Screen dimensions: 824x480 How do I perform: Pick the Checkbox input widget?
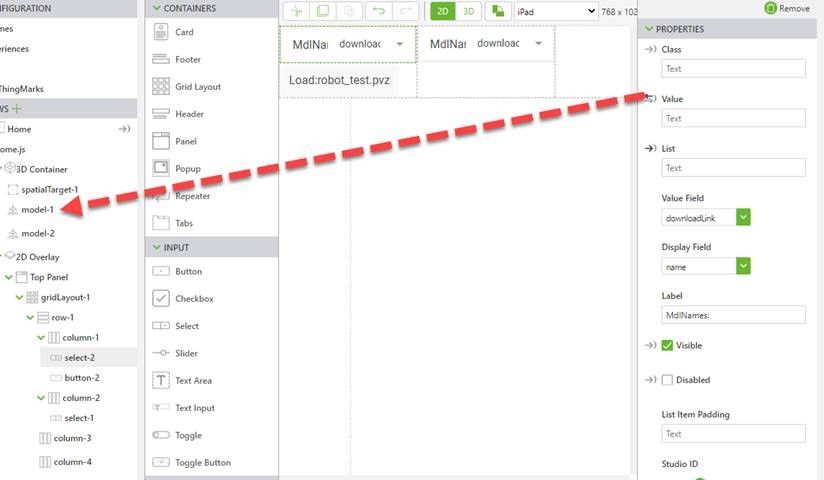coord(183,299)
